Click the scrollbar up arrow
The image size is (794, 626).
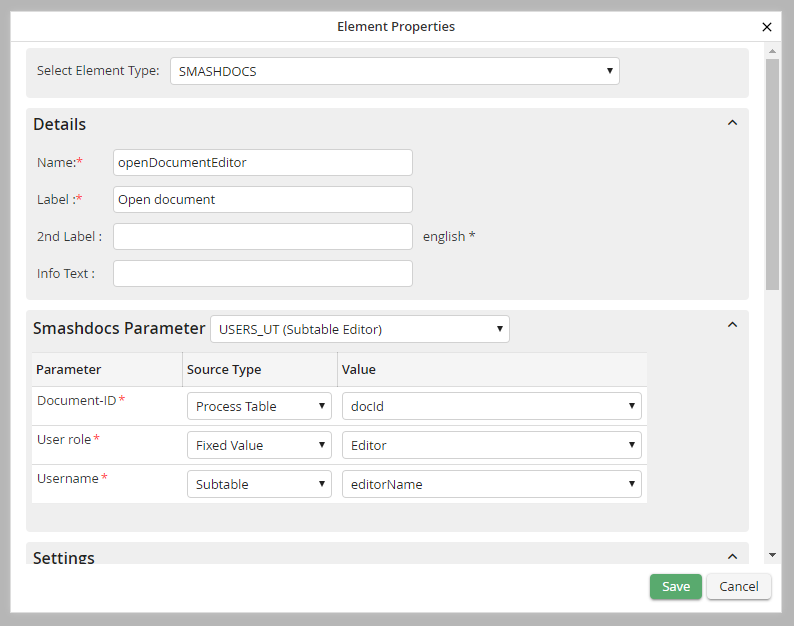[772, 51]
